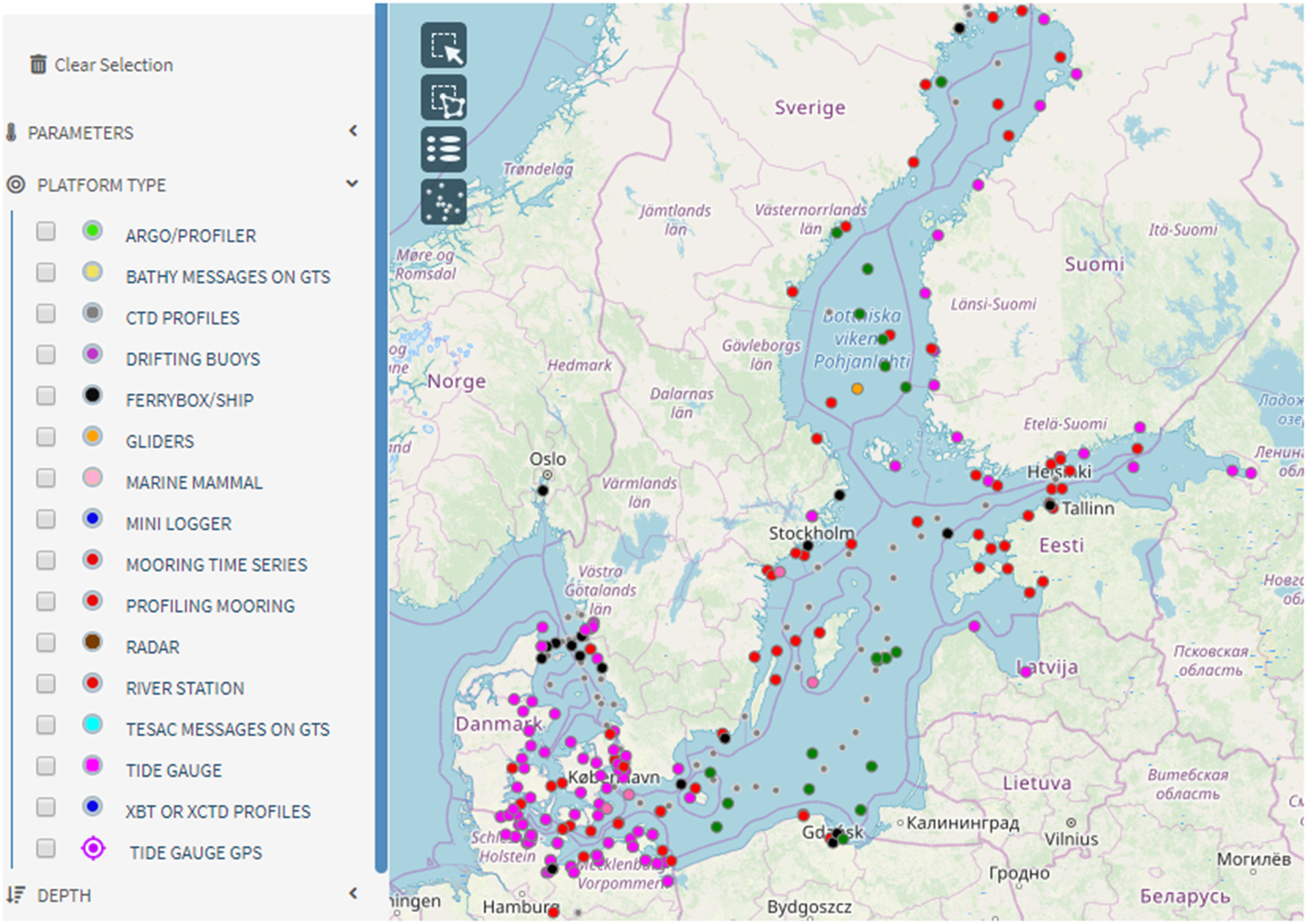
Task: Activate the polygon selection tool
Action: pyautogui.click(x=444, y=98)
